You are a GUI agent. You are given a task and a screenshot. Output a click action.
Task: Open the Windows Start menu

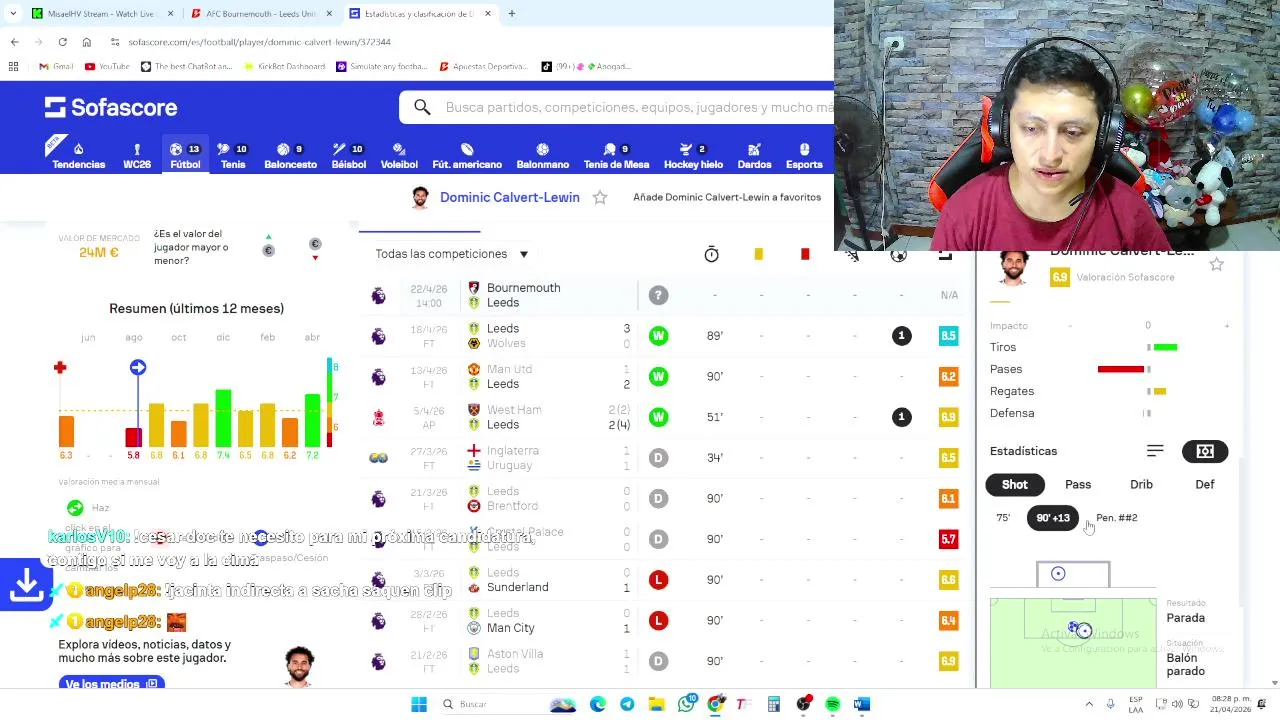[x=419, y=704]
